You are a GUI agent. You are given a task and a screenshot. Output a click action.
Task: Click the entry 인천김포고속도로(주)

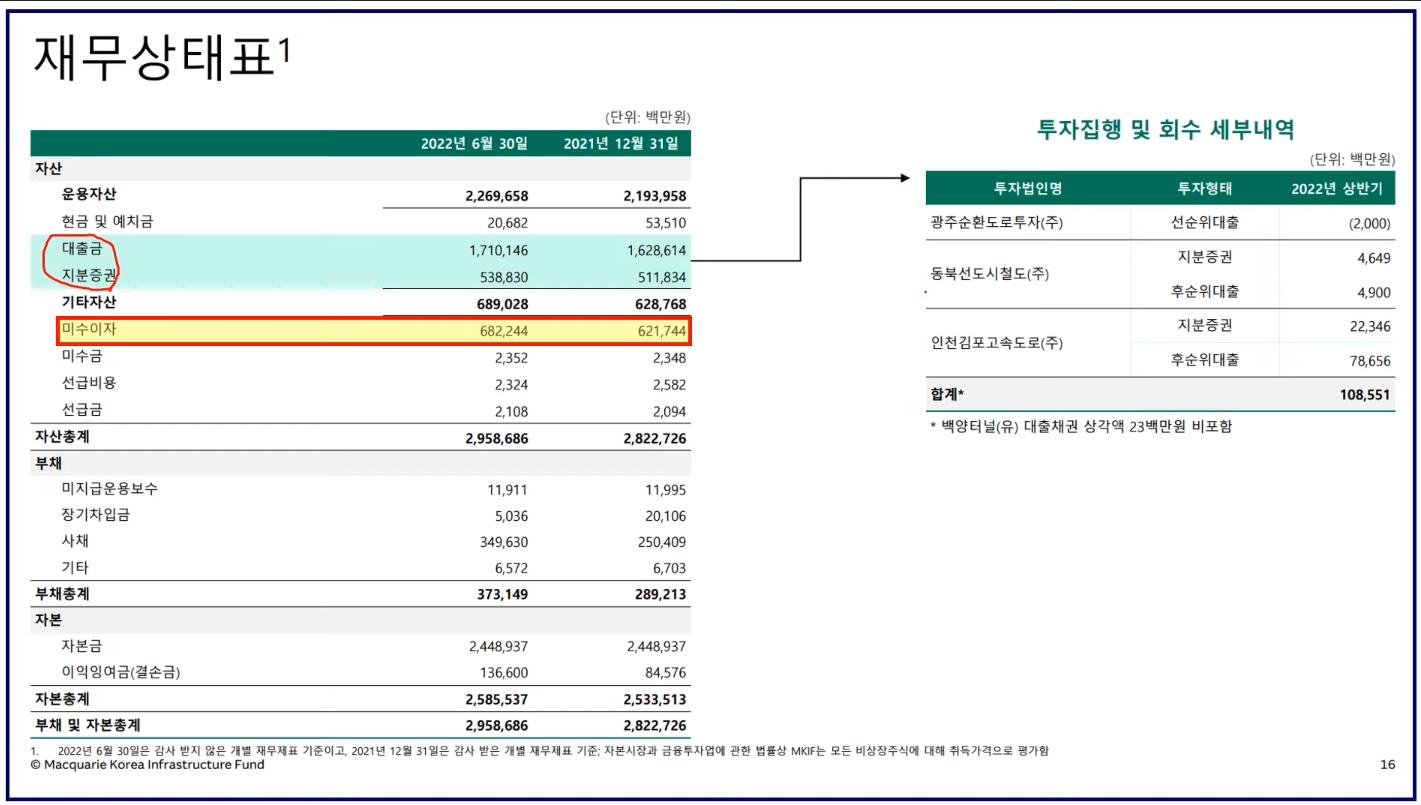[x=996, y=343]
